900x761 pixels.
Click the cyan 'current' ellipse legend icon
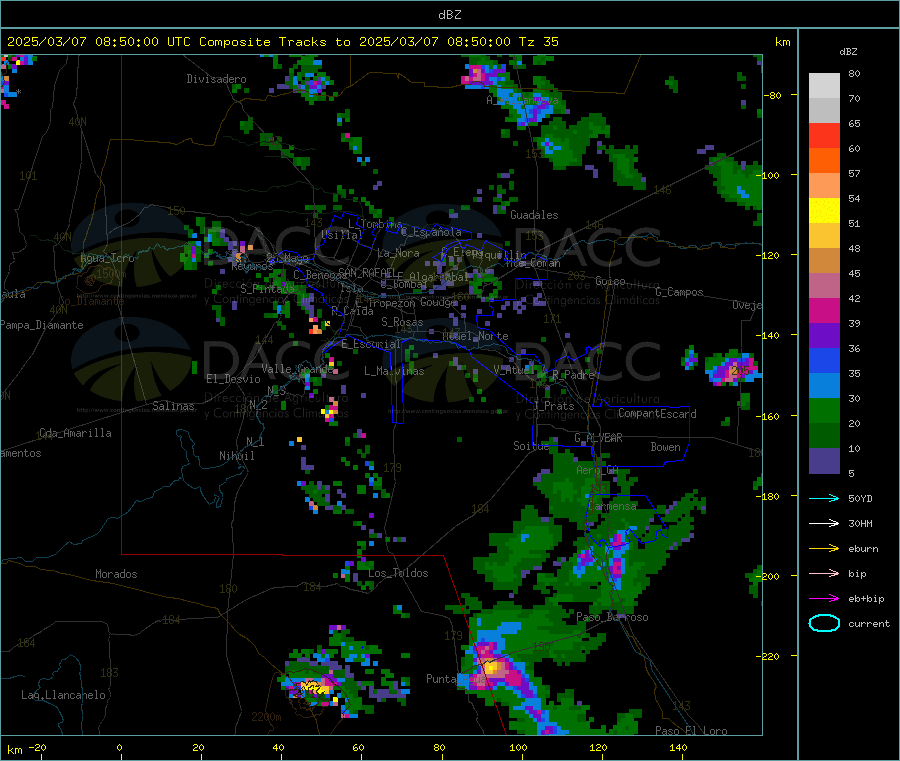(x=824, y=623)
